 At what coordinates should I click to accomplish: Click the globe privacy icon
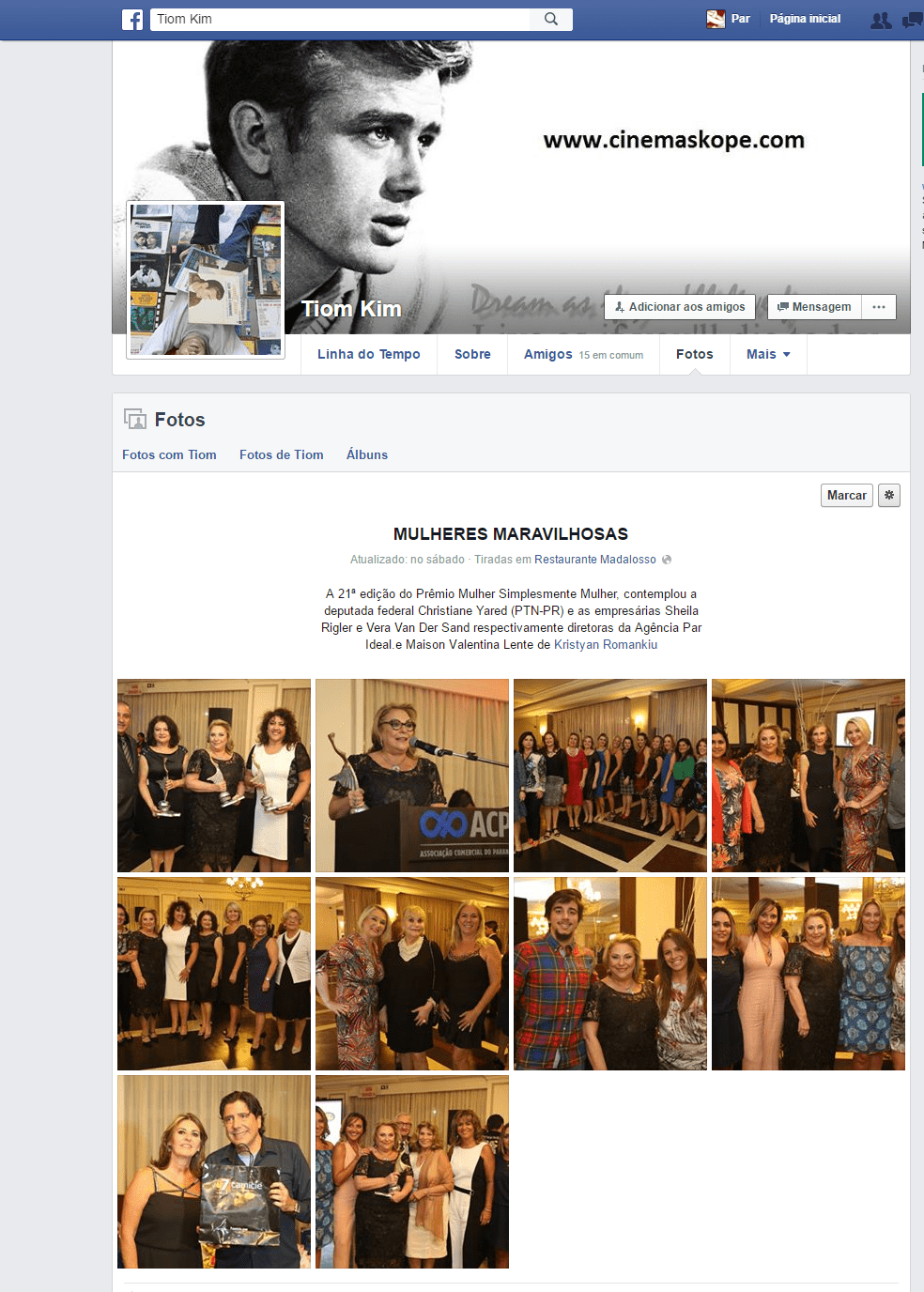667,560
